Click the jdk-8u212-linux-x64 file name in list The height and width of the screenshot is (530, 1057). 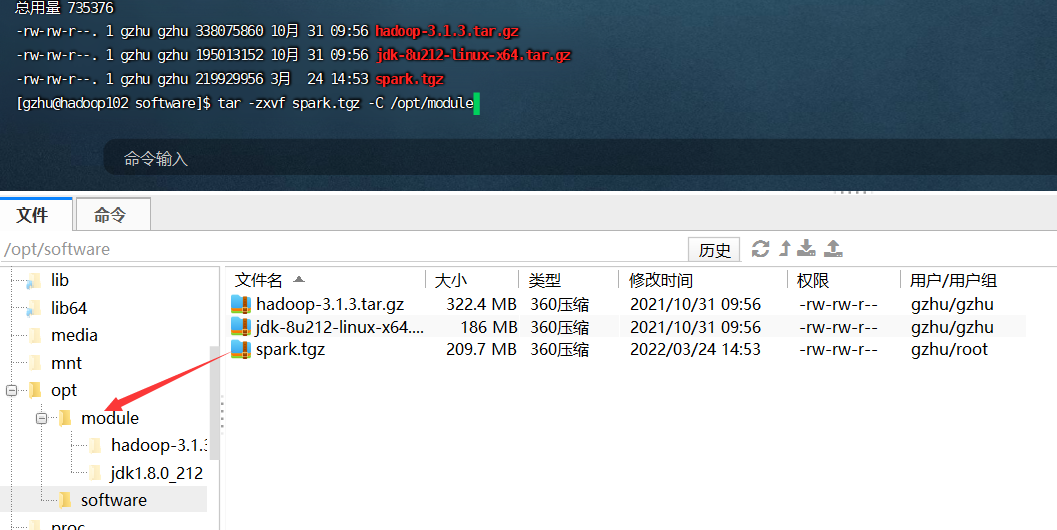click(x=340, y=327)
